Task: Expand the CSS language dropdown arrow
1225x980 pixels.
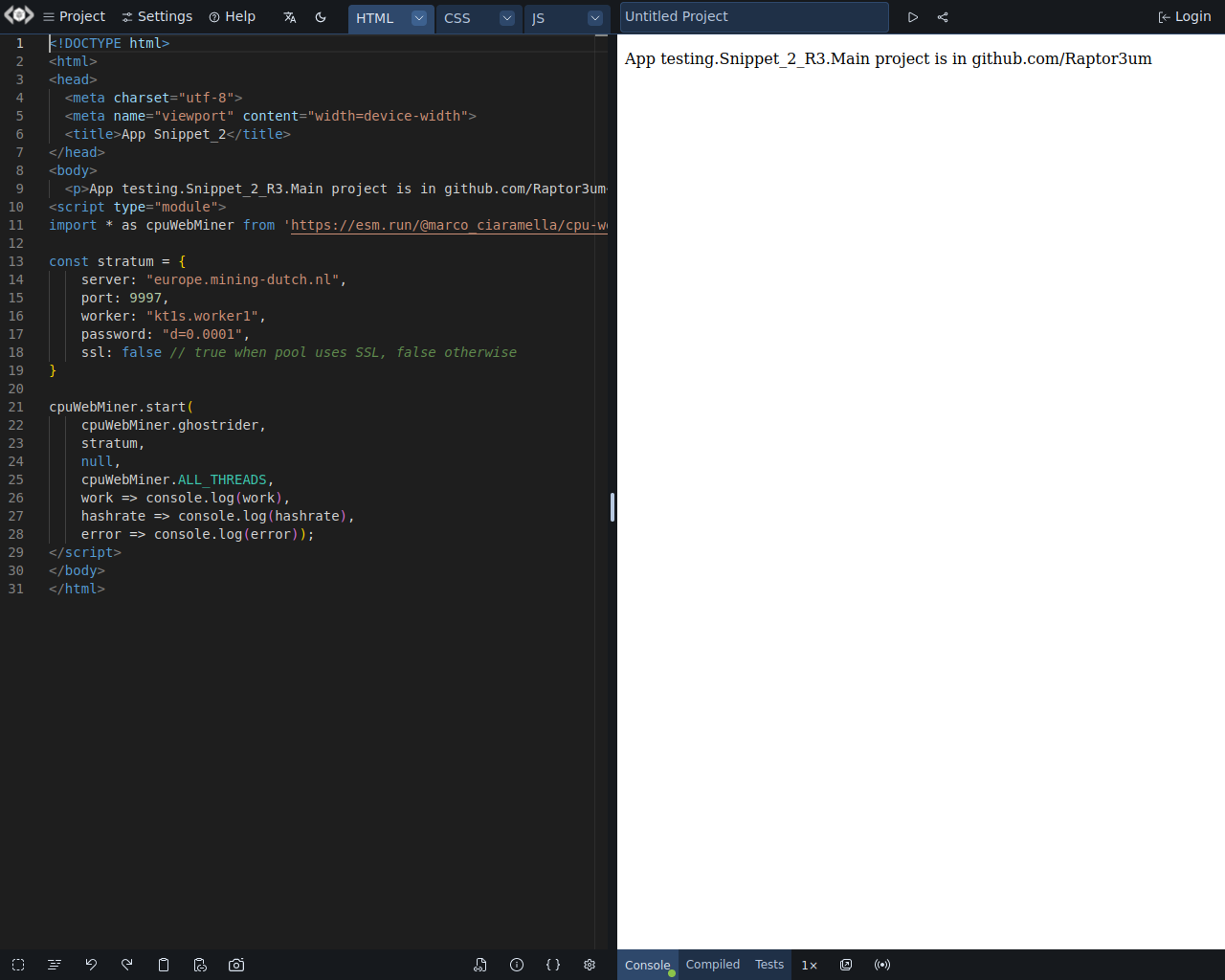Action: (507, 18)
